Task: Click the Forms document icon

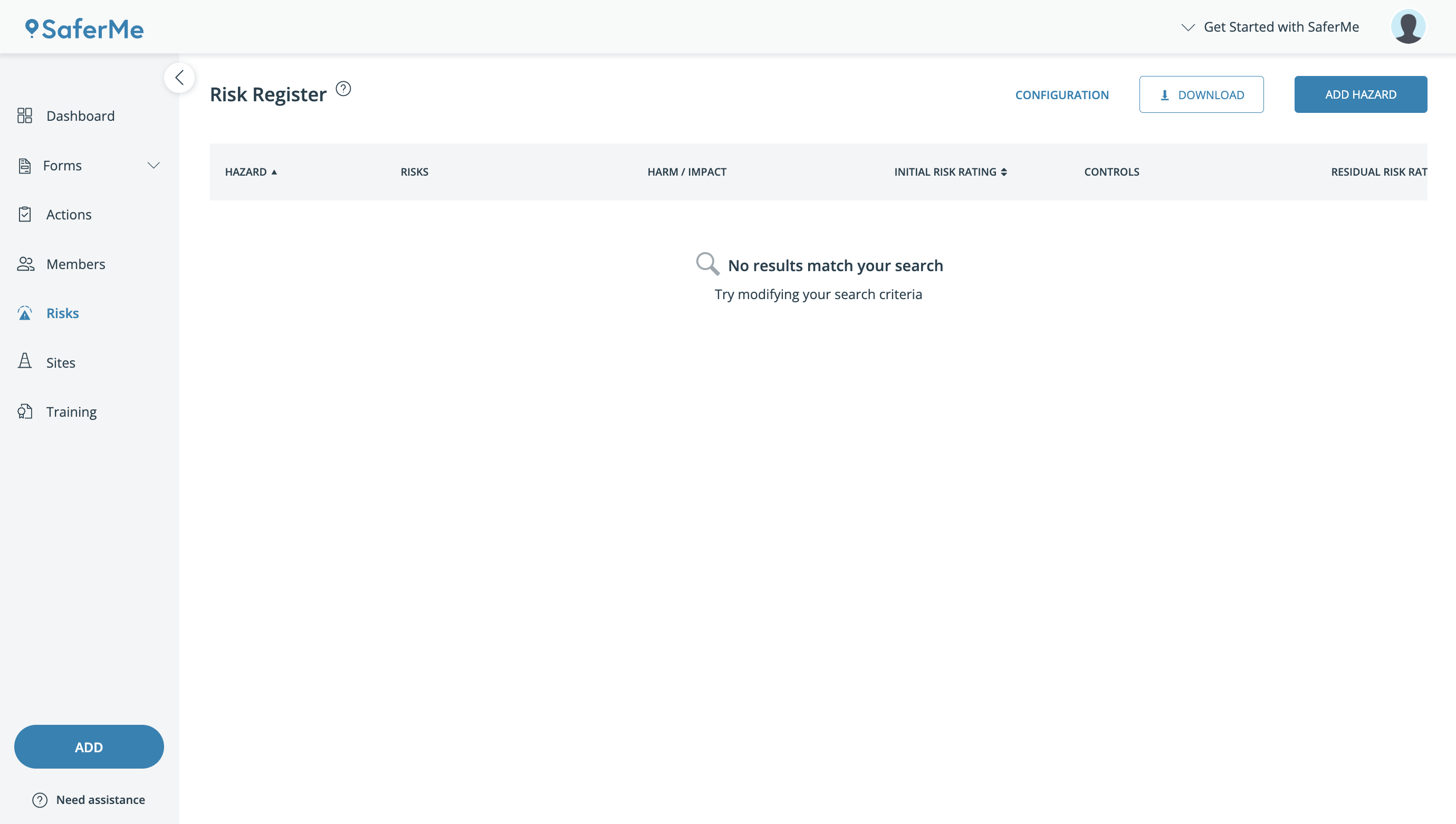Action: pos(25,165)
